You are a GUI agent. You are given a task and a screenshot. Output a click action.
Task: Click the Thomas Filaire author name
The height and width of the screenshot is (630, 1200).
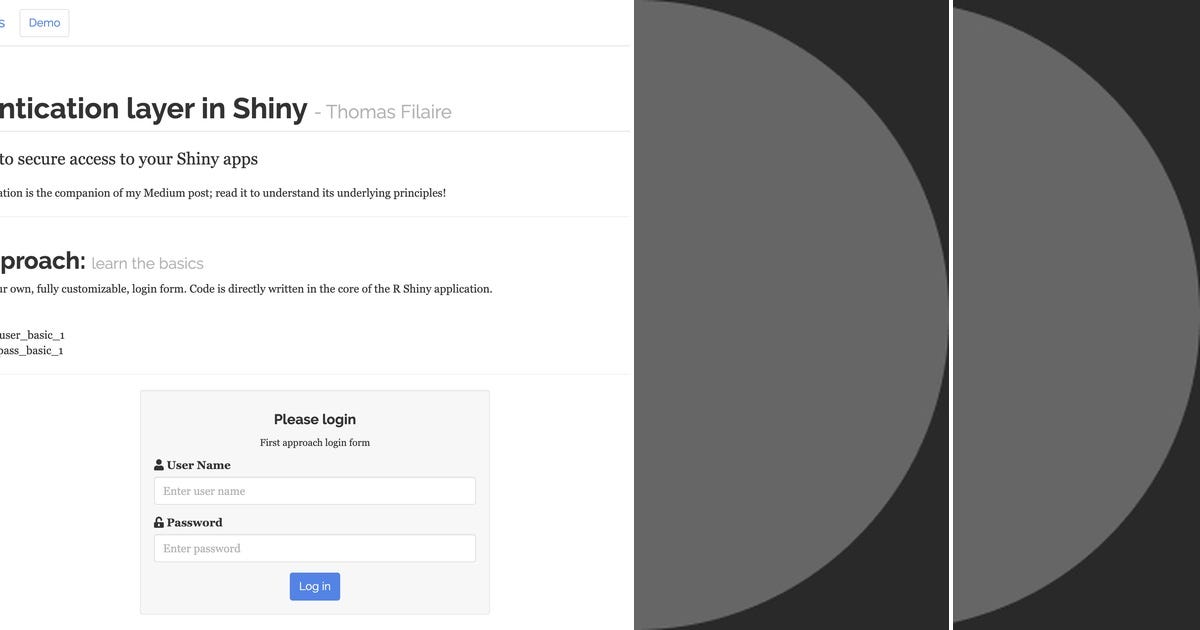click(385, 112)
